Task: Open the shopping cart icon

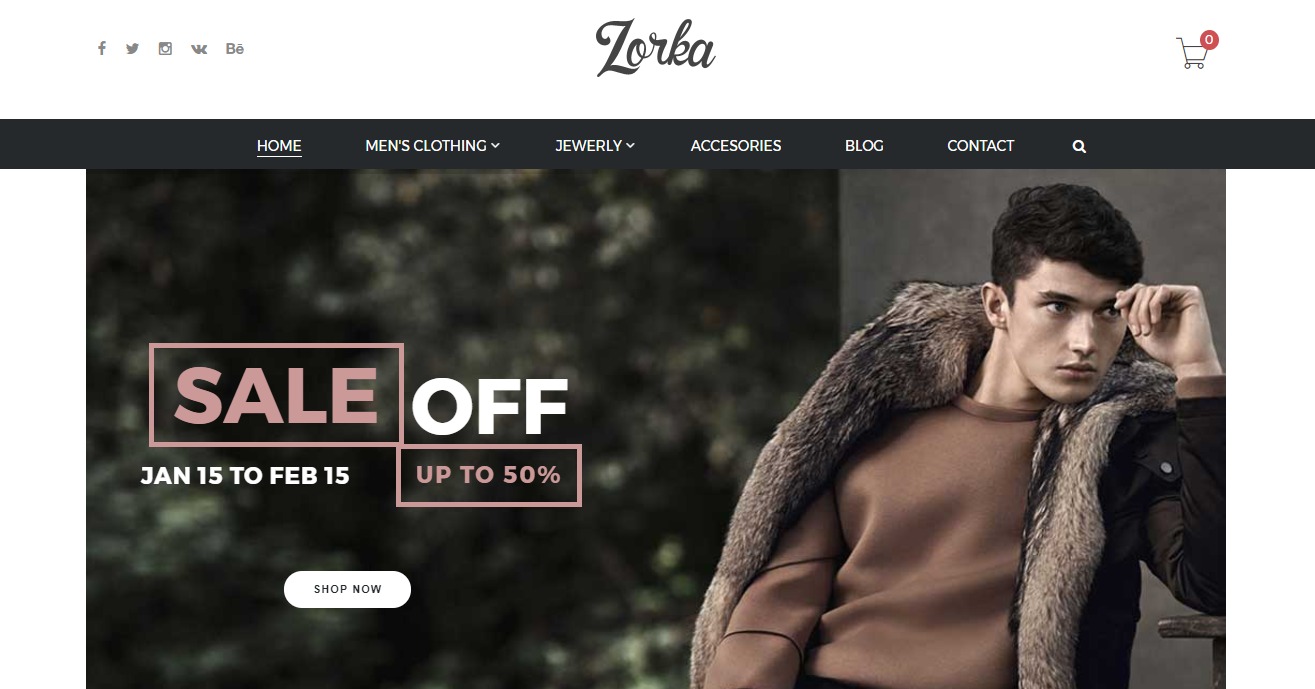Action: (x=1192, y=53)
